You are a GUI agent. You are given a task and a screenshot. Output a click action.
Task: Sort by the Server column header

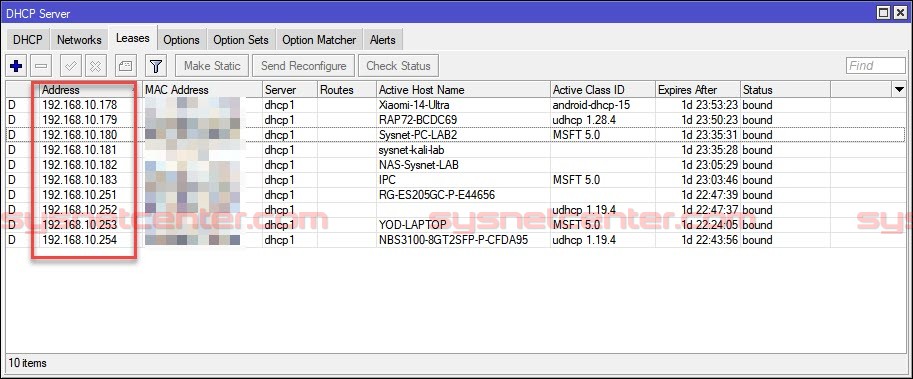click(x=289, y=90)
